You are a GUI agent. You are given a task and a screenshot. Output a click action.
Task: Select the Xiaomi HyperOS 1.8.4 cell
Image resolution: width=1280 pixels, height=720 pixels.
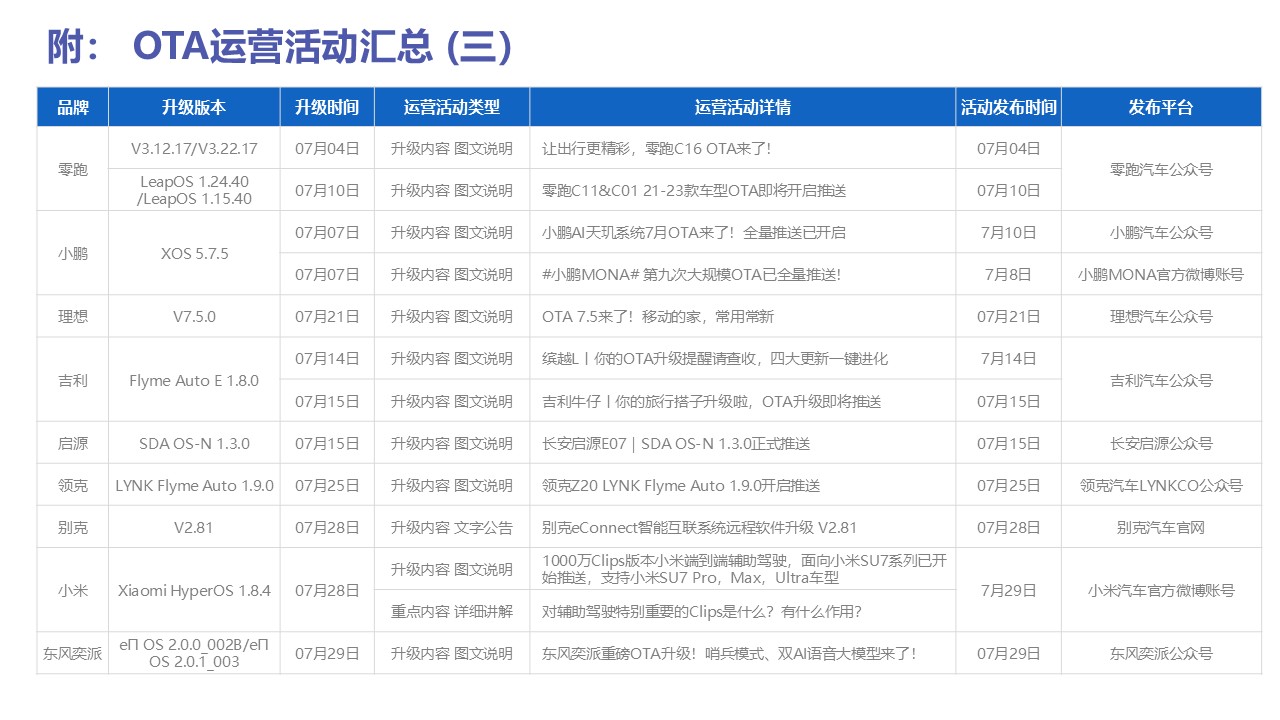tap(194, 590)
